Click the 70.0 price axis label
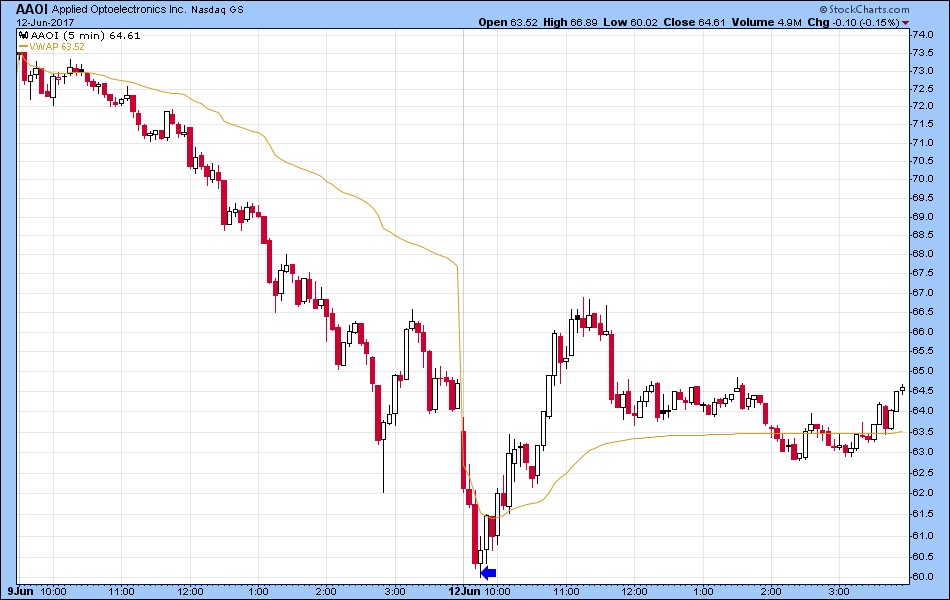Viewport: 950px width, 600px height. pyautogui.click(x=923, y=179)
